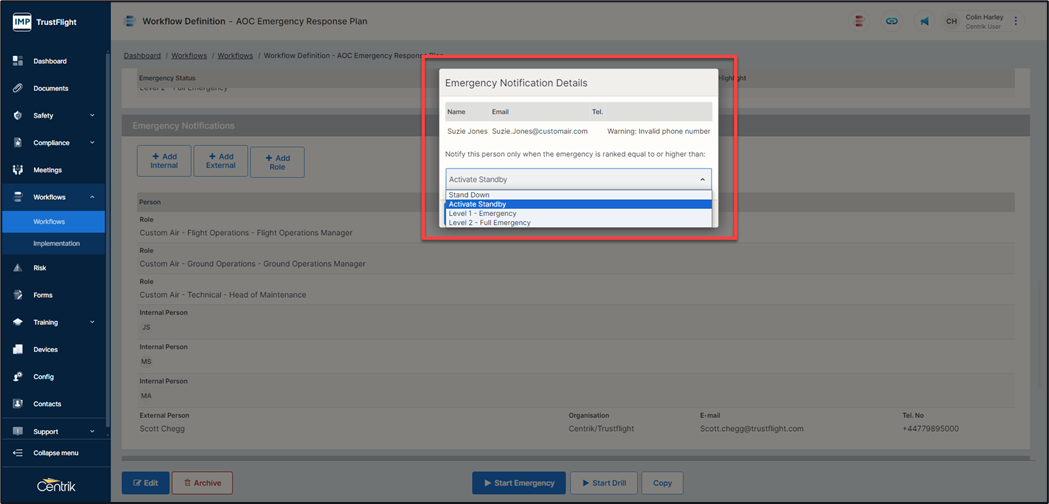
Task: Click the Dashboard icon in sidebar
Action: (18, 61)
